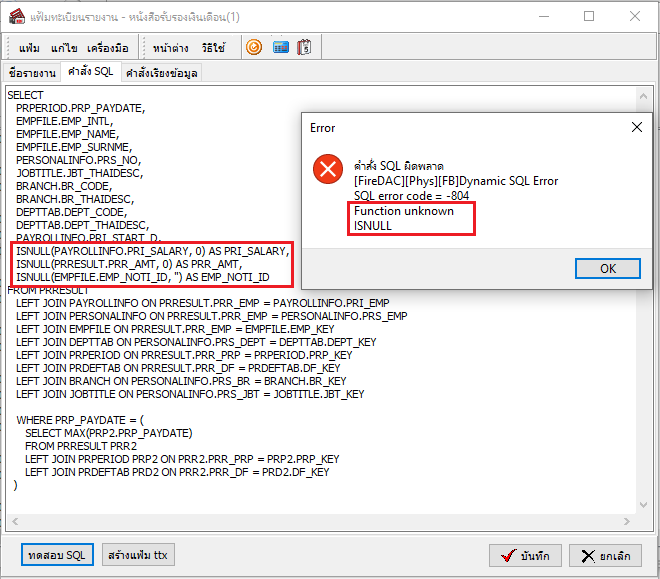Image resolution: width=660 pixels, height=579 pixels.
Task: Click the ทดสอบ SQL button
Action: click(57, 554)
